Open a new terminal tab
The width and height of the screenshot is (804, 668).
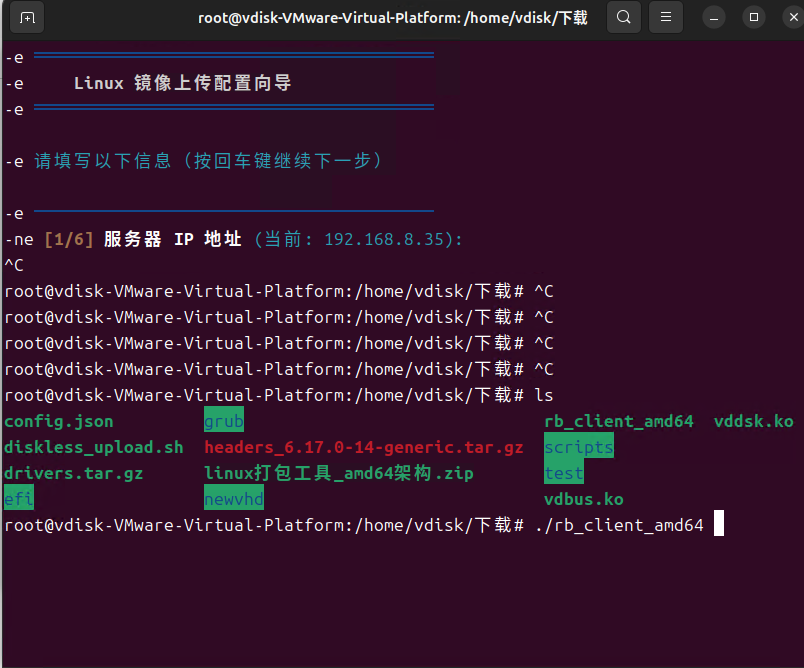pyautogui.click(x=27, y=17)
